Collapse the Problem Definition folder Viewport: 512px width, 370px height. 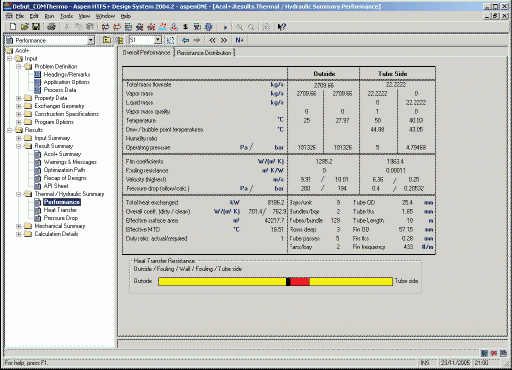(19, 66)
